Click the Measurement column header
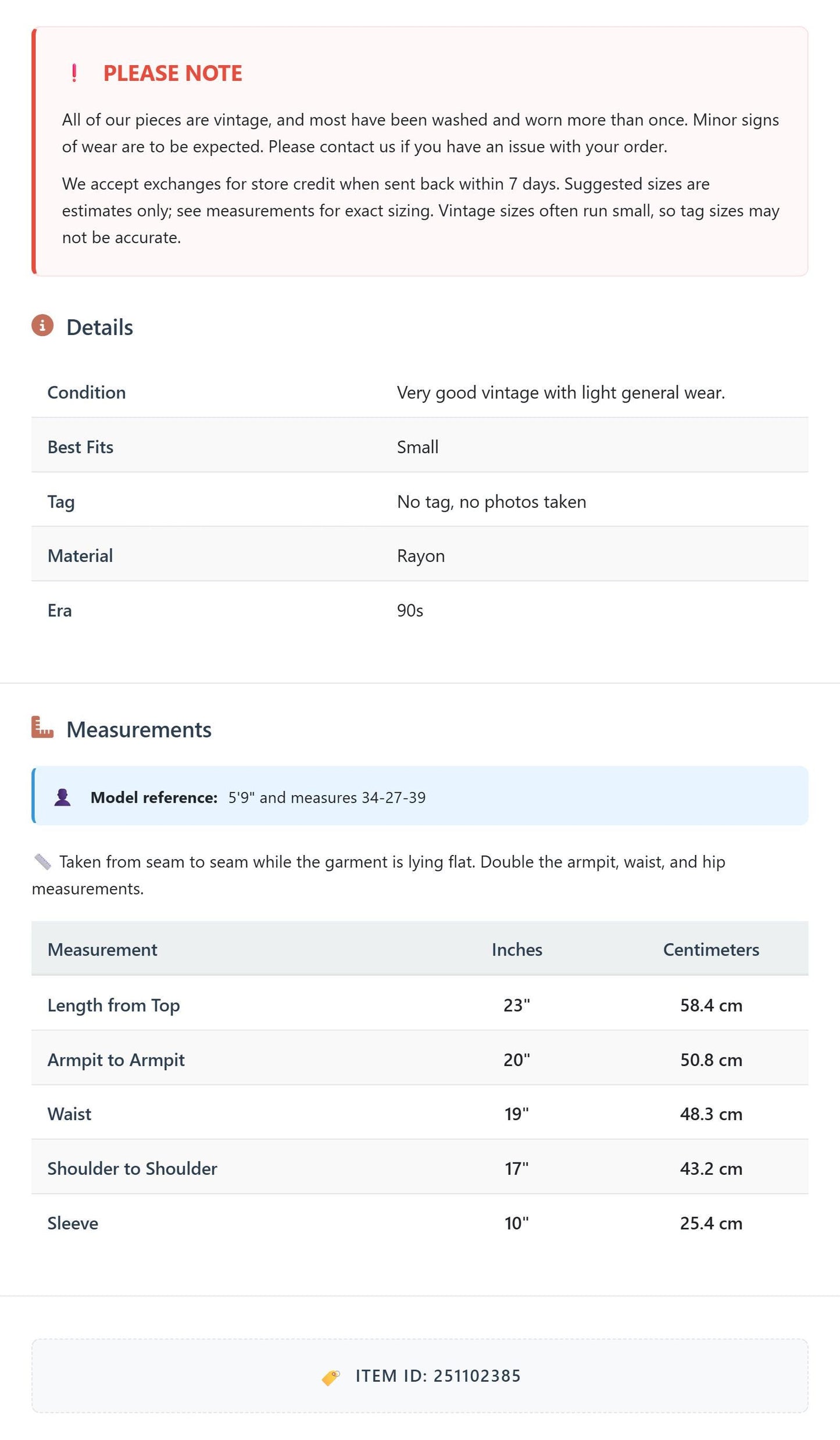 (x=102, y=950)
